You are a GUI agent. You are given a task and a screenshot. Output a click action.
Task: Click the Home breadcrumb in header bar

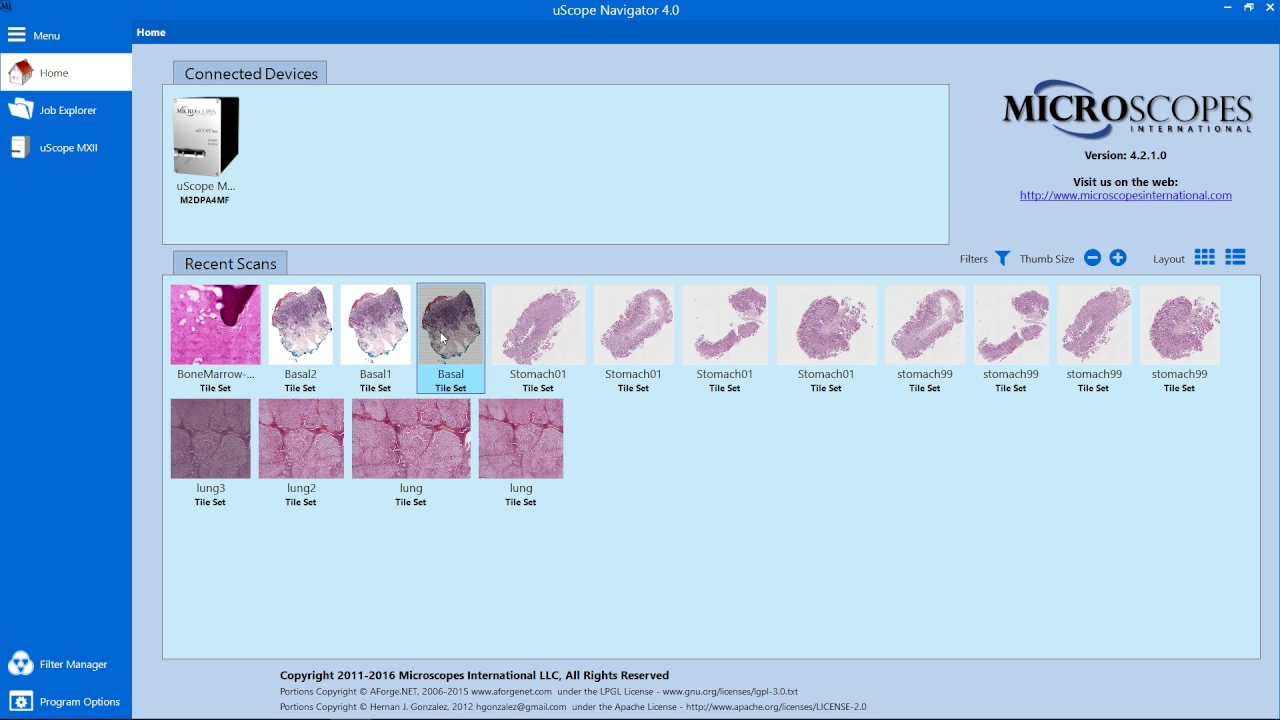click(x=151, y=32)
